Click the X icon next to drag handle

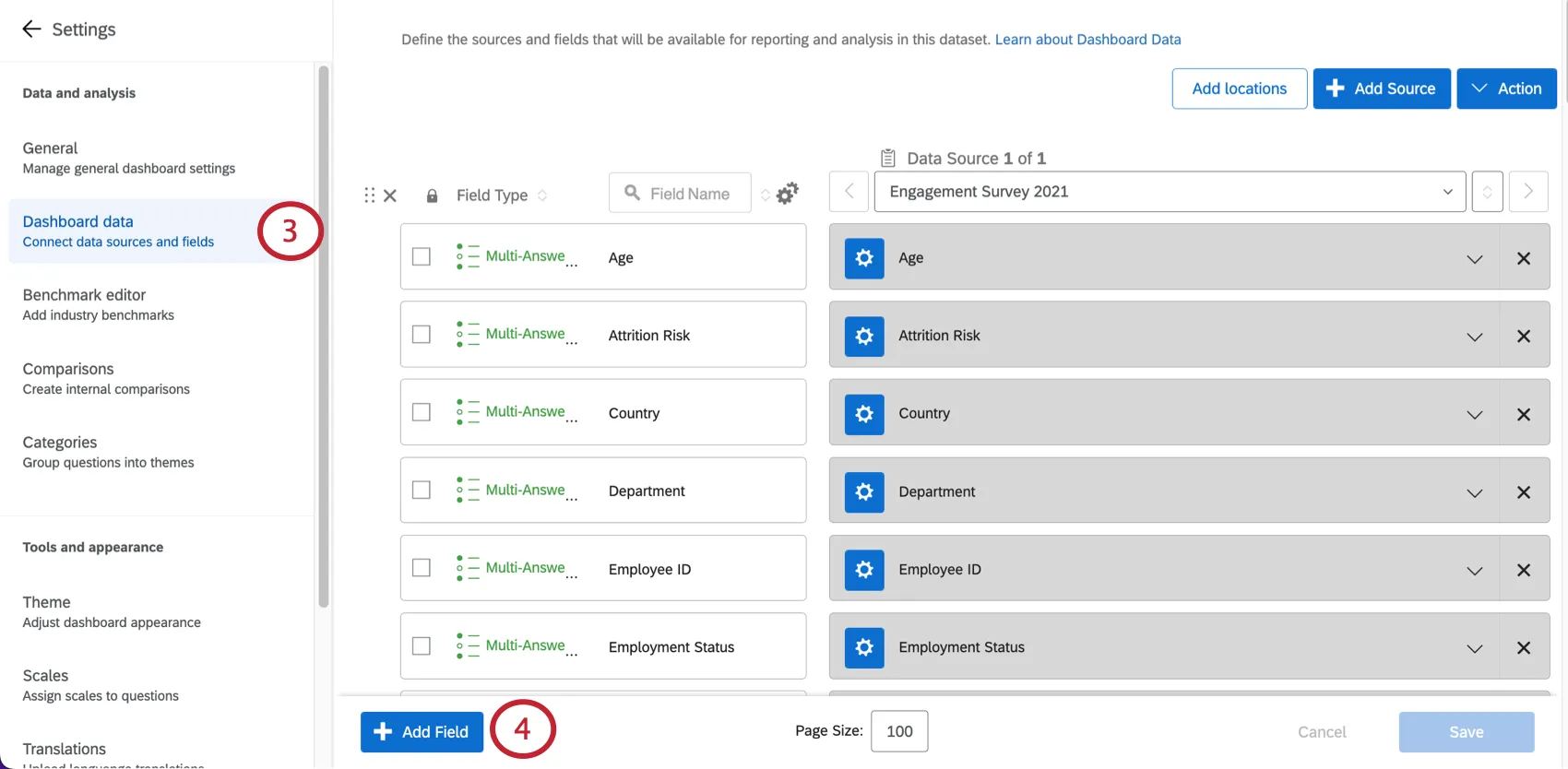coord(390,195)
